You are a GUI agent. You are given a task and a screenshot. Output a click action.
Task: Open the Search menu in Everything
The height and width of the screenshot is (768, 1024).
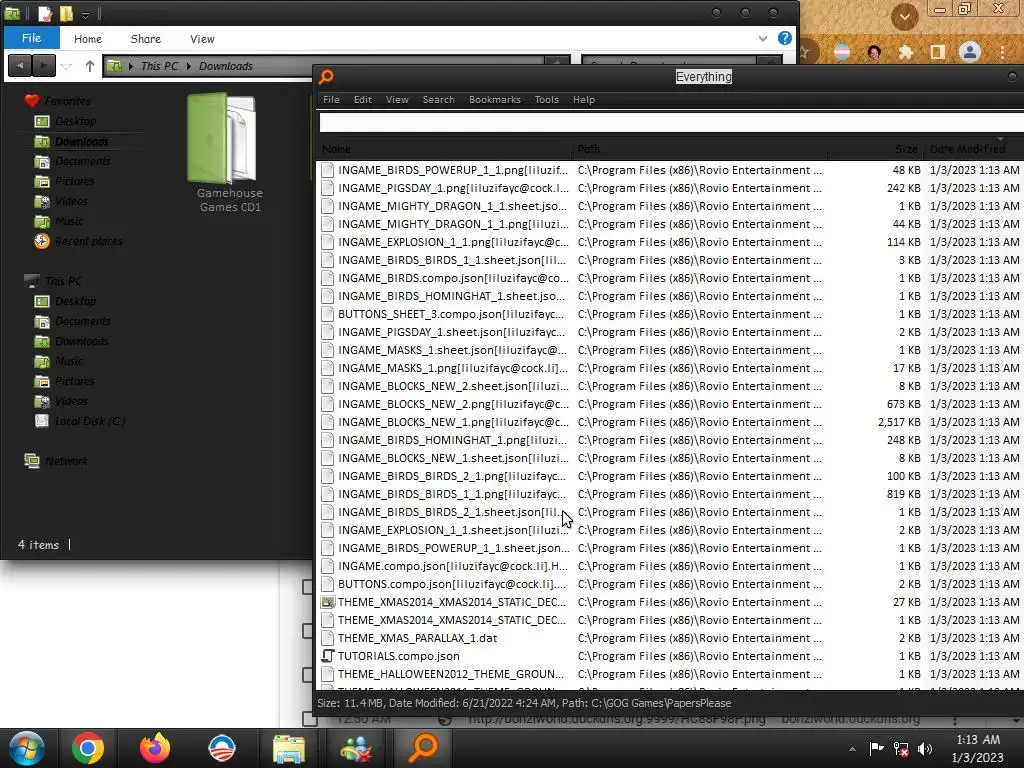(438, 100)
